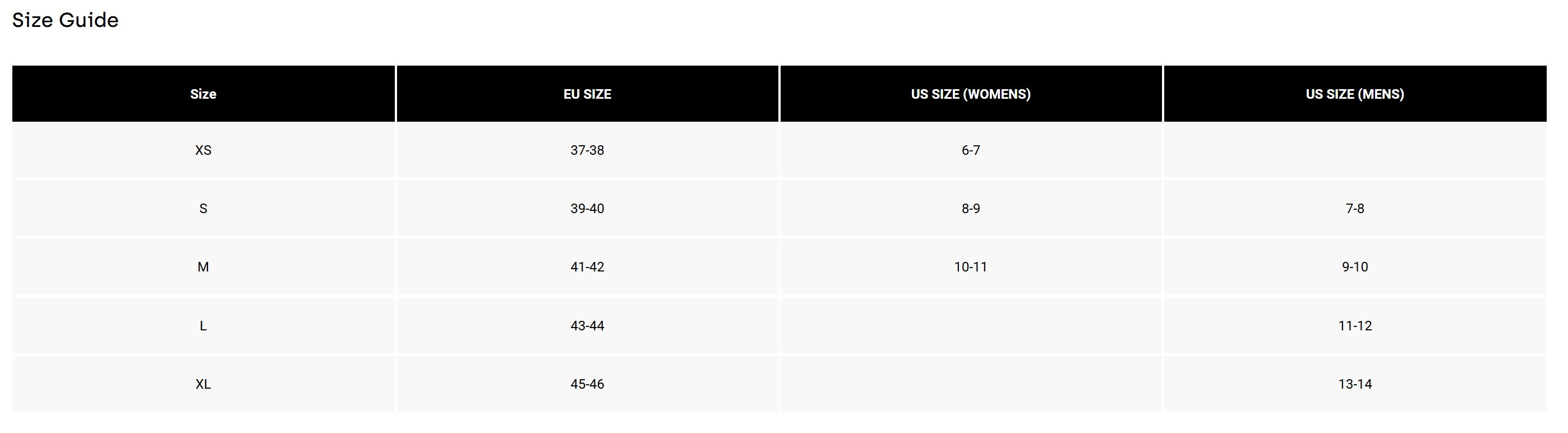This screenshot has width=1568, height=433.
Task: Select the M size row label
Action: pos(204,267)
